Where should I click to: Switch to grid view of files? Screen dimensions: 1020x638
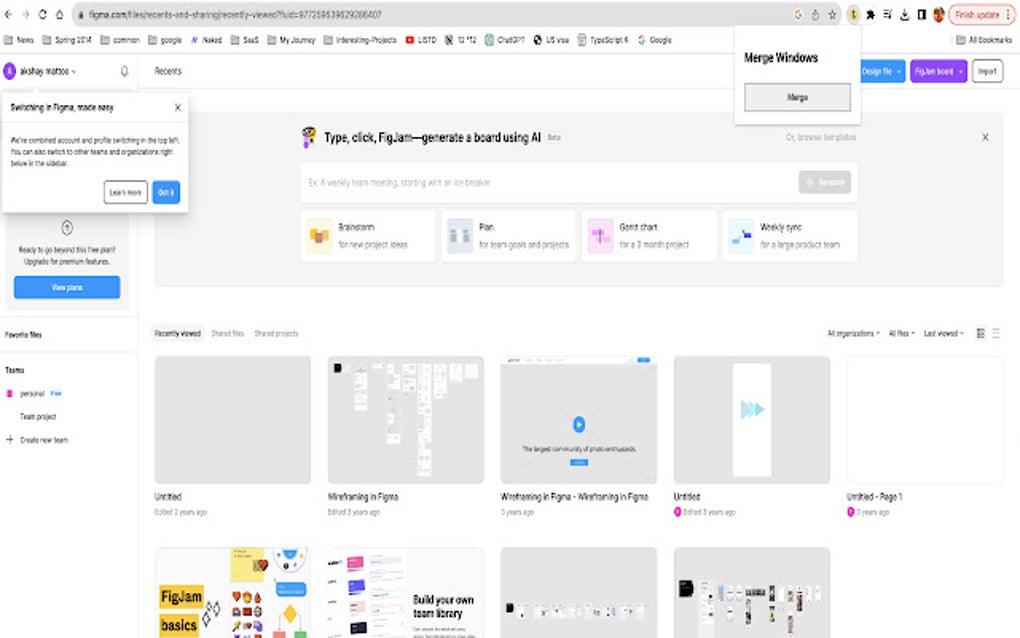coord(980,333)
